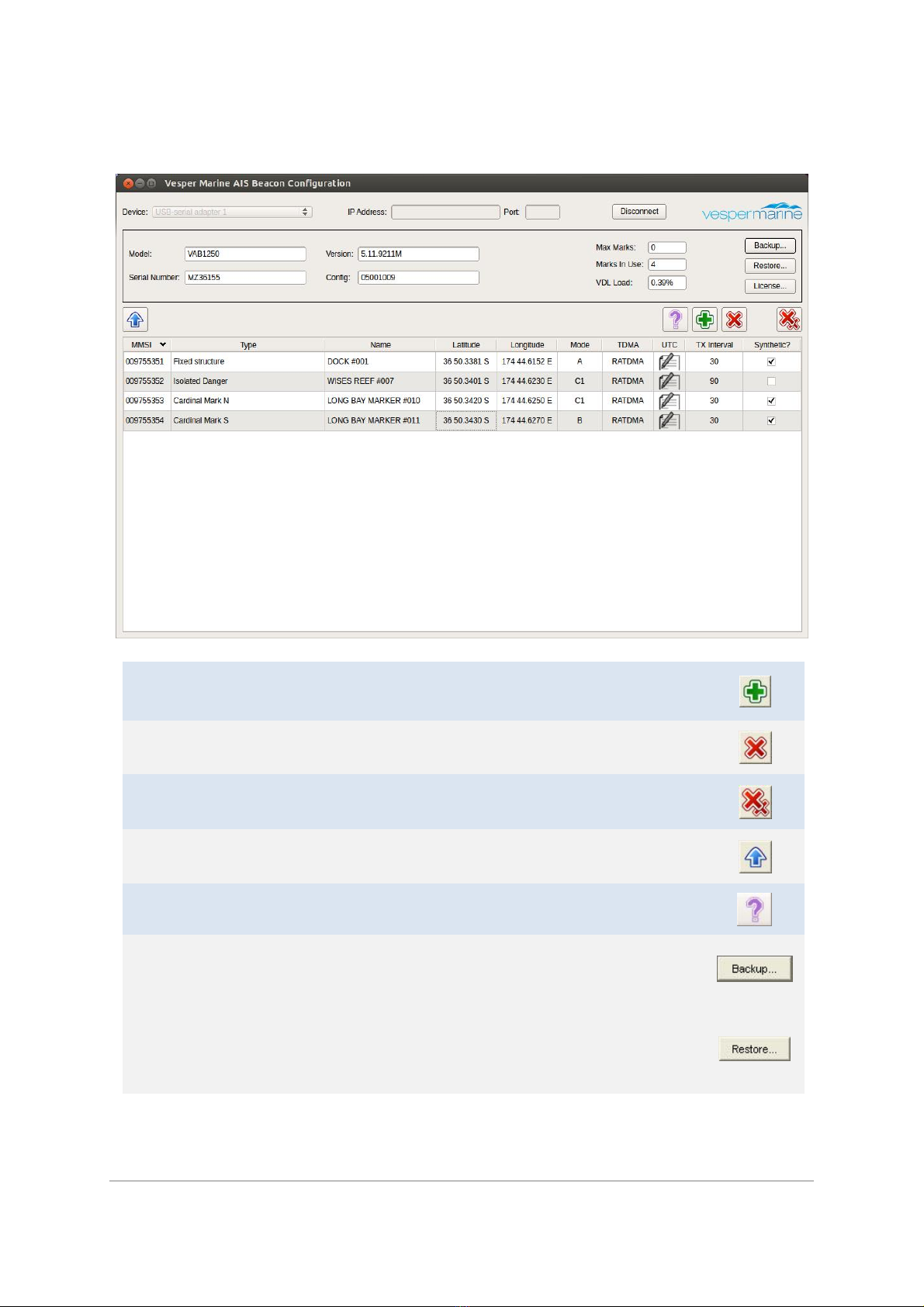Click Backup... button in the application window

tap(770, 246)
